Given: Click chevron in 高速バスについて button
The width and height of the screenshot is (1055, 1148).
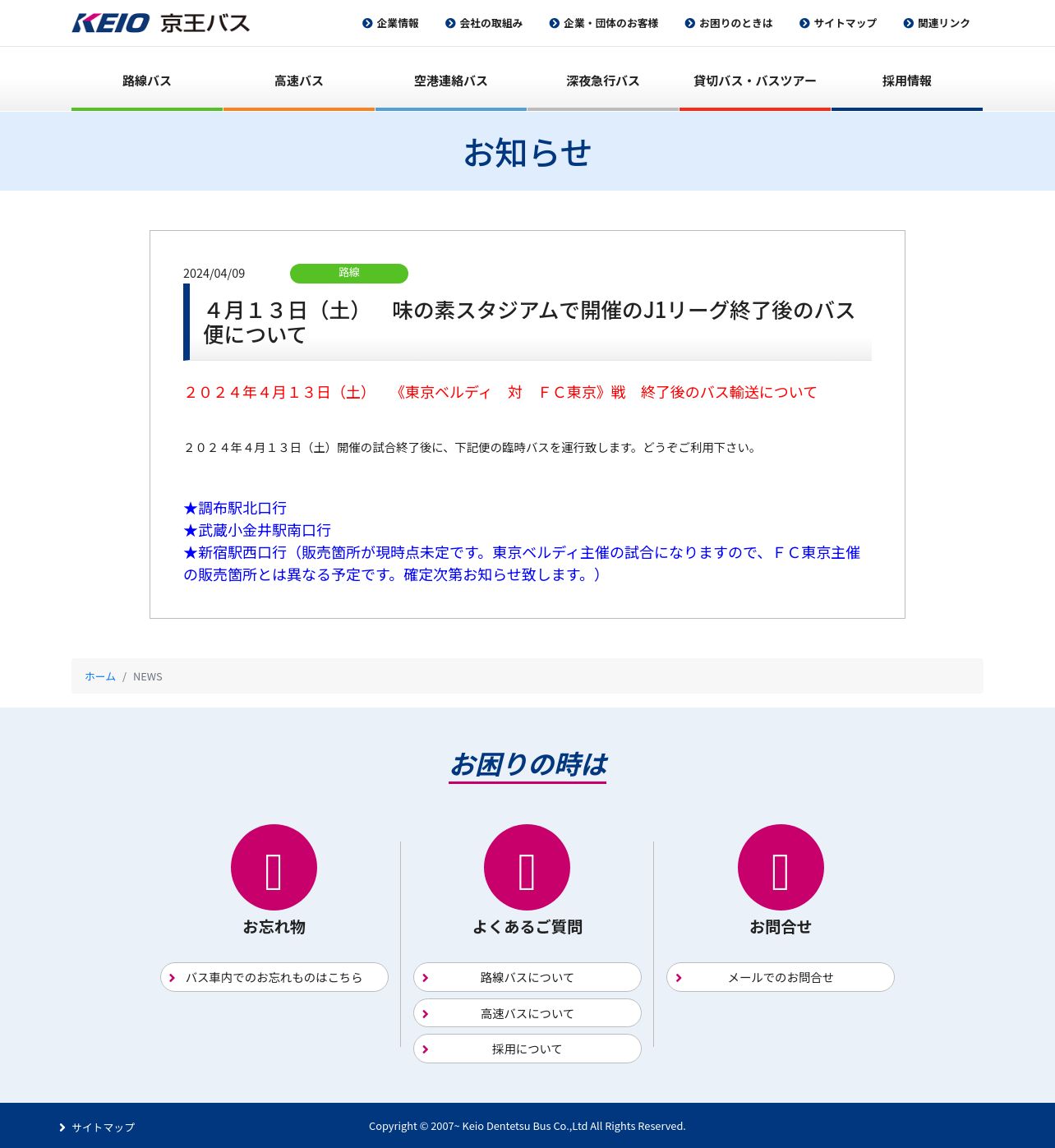Looking at the screenshot, I should pos(425,1014).
